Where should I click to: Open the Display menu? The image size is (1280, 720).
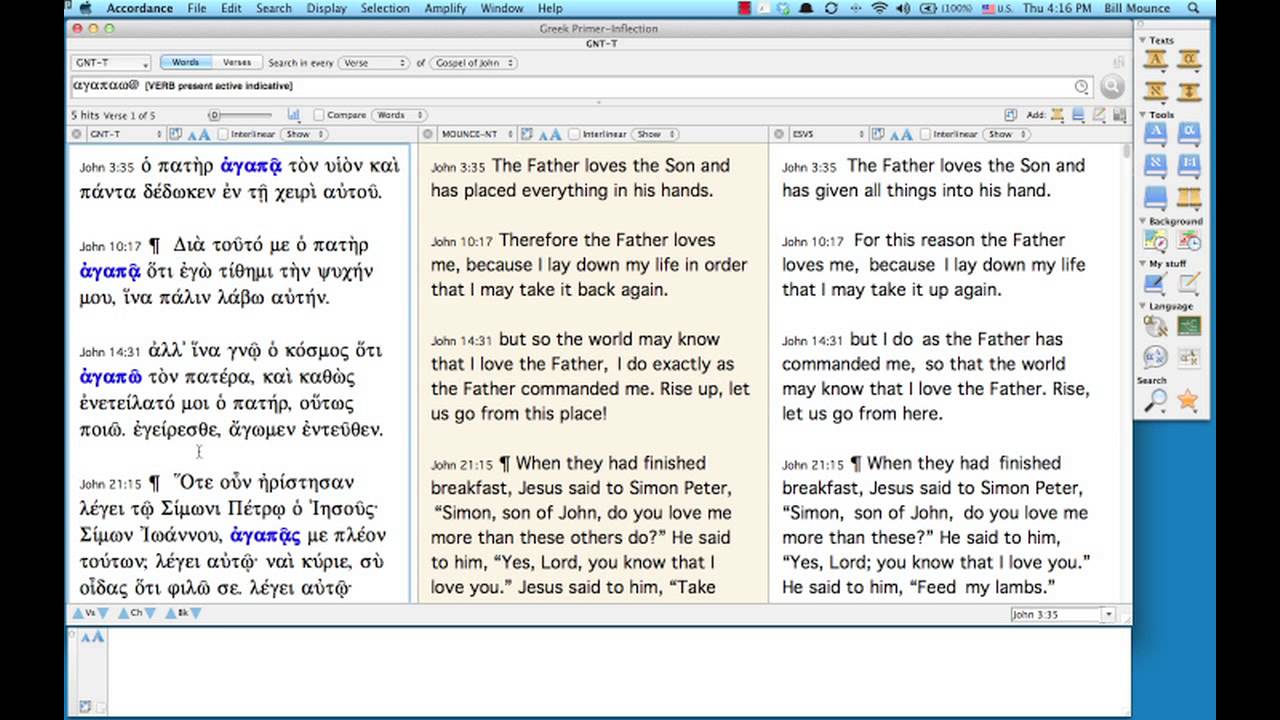pyautogui.click(x=326, y=8)
